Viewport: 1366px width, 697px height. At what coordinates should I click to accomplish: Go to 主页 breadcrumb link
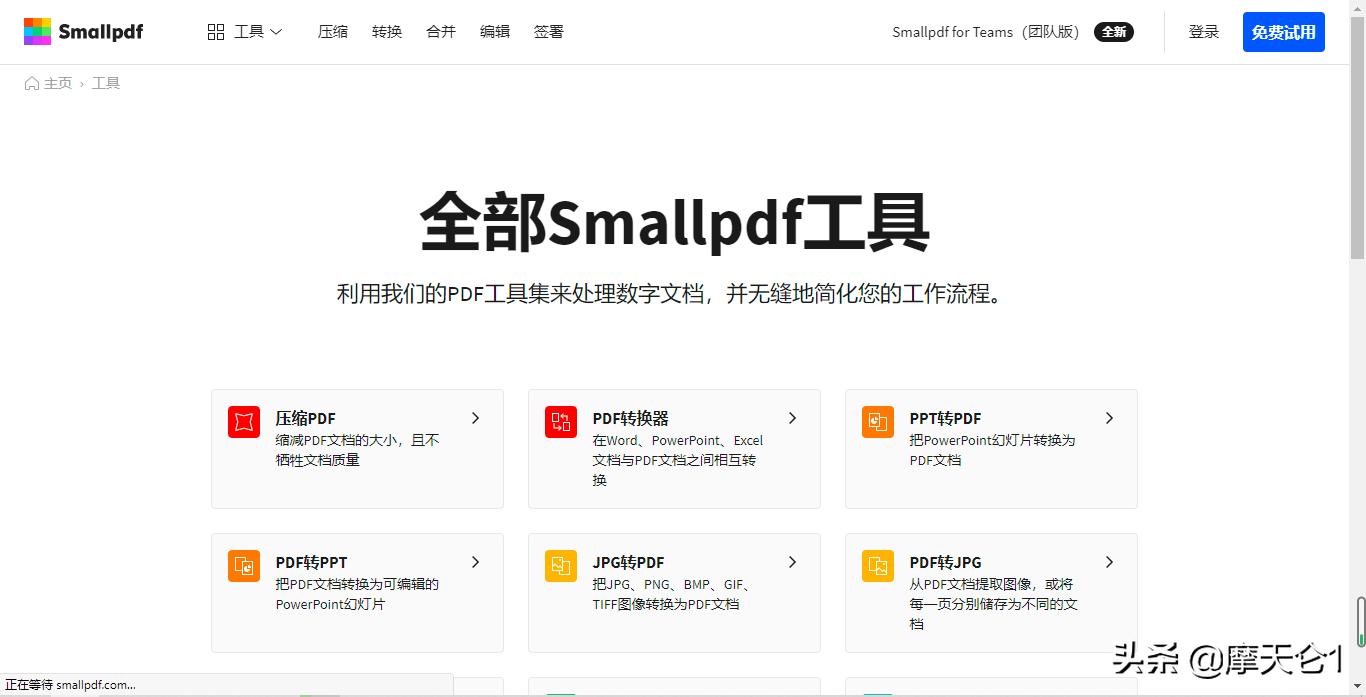tap(58, 83)
